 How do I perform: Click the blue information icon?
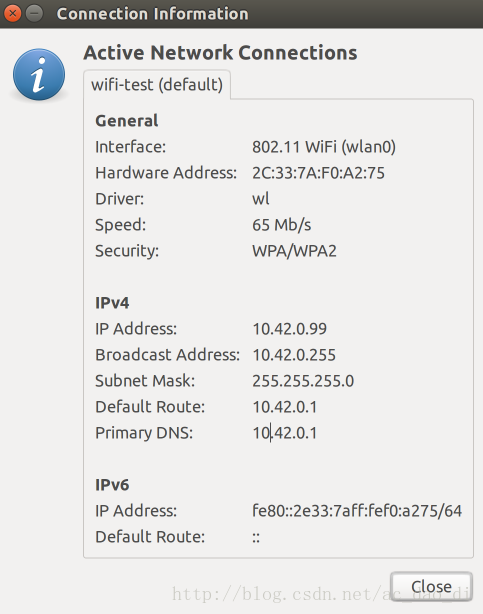39,74
